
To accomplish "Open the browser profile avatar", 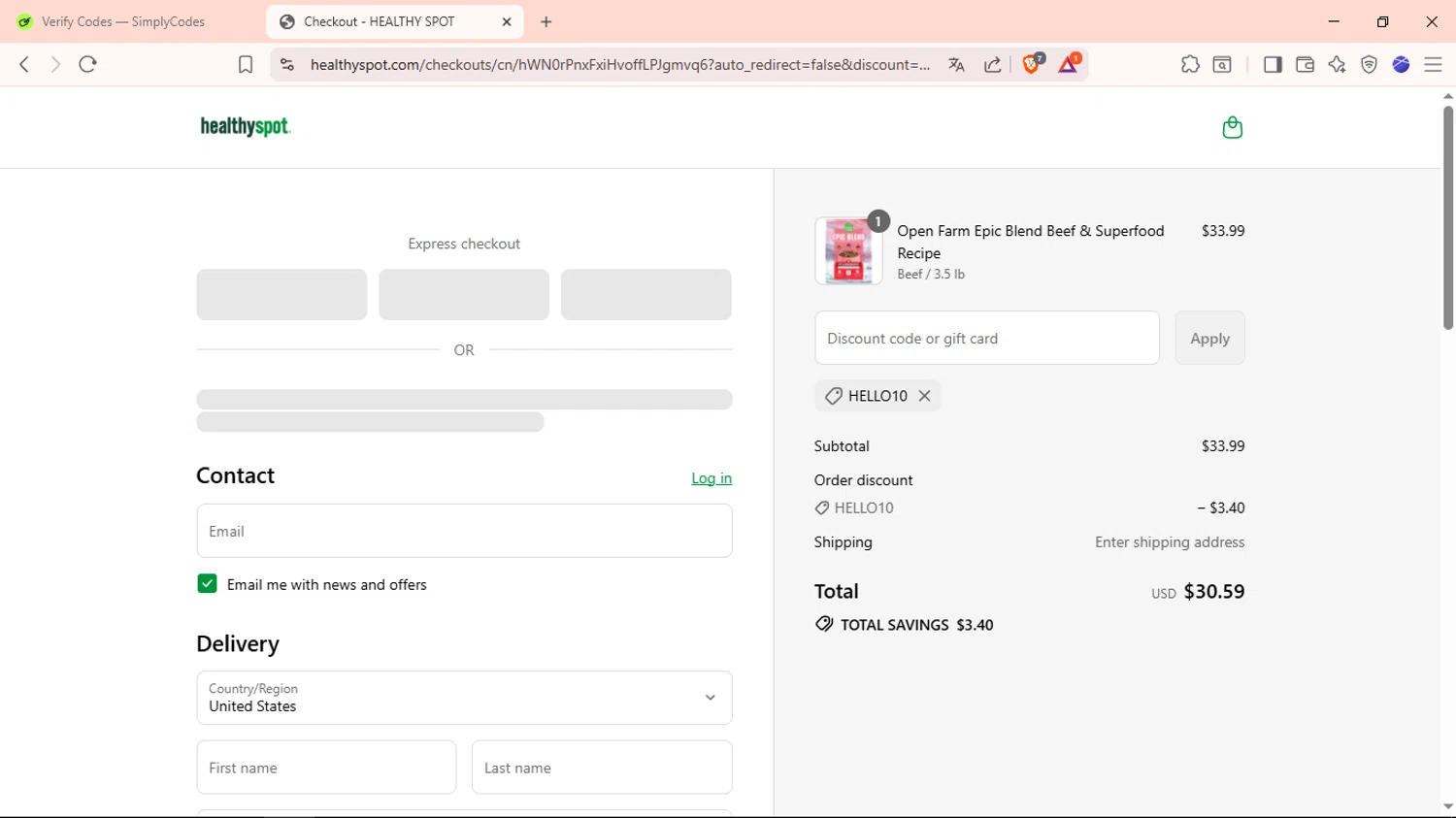I will (1401, 64).
